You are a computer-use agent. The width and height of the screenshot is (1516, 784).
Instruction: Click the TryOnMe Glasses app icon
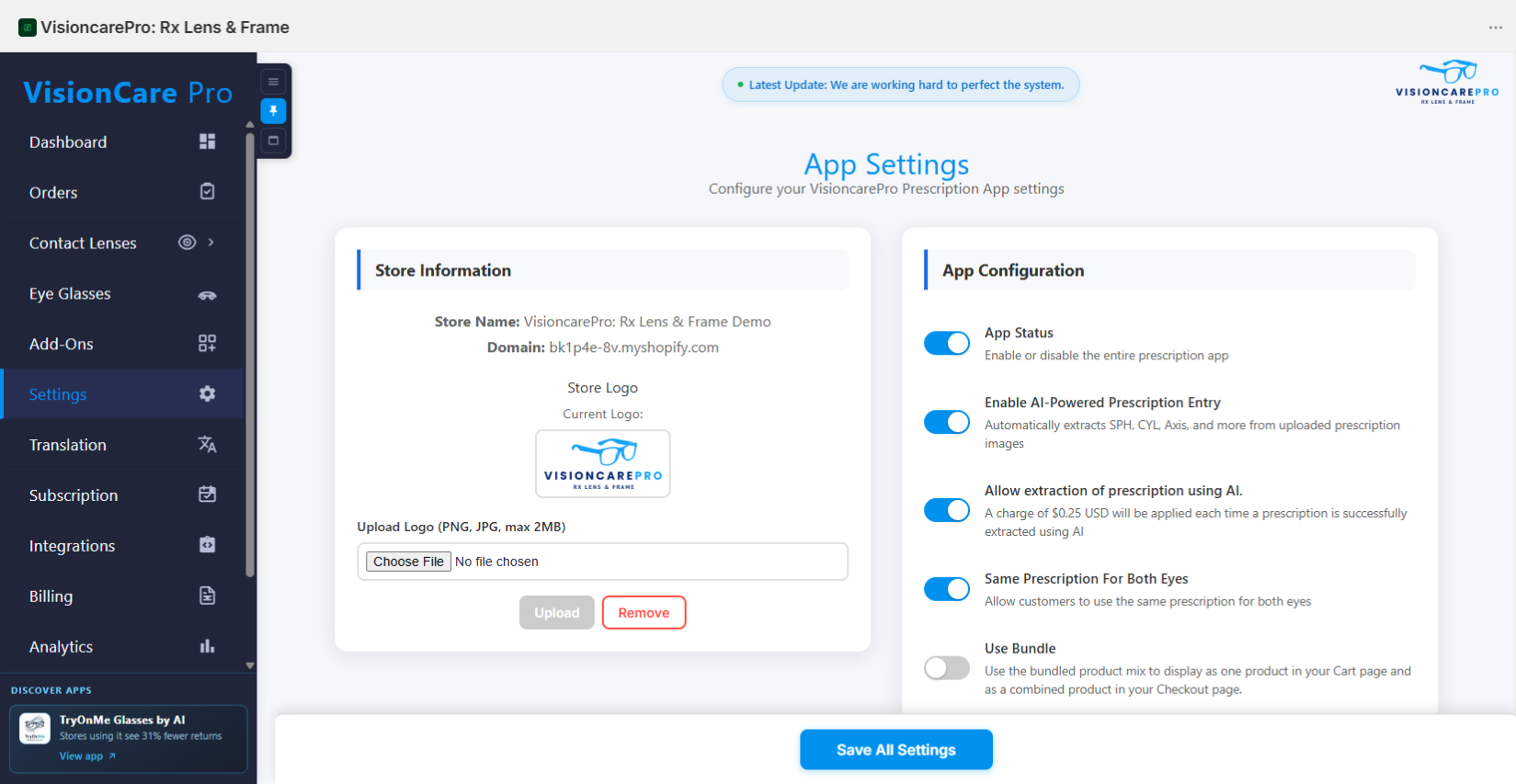[x=35, y=729]
